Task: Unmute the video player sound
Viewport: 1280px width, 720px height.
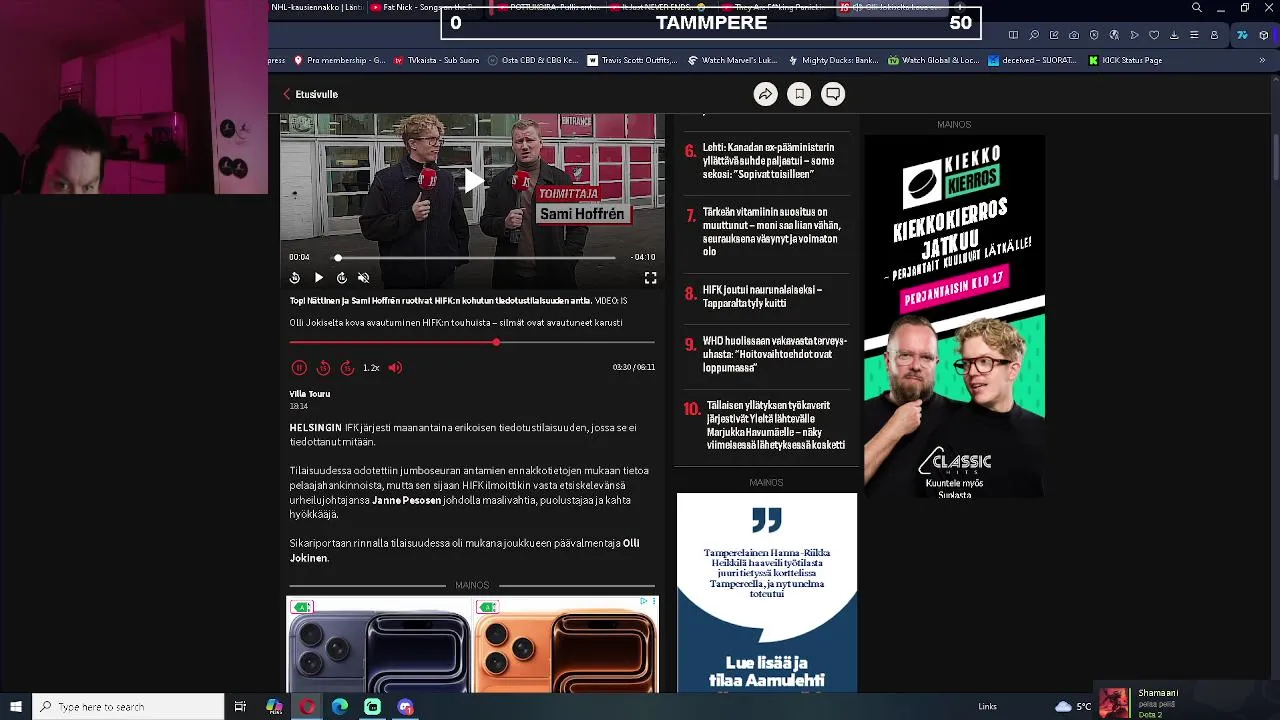Action: click(x=364, y=278)
